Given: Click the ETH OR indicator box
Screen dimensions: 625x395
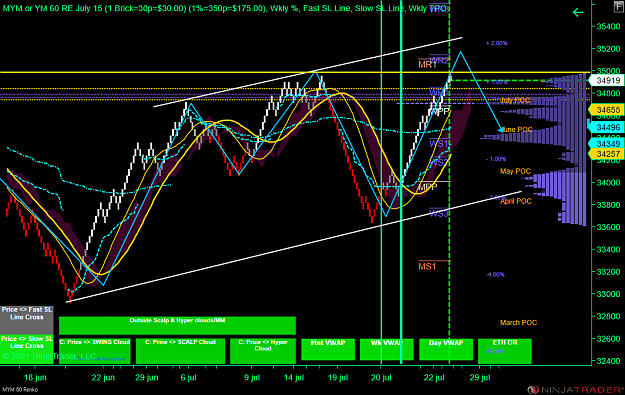Looking at the screenshot, I should point(505,351).
